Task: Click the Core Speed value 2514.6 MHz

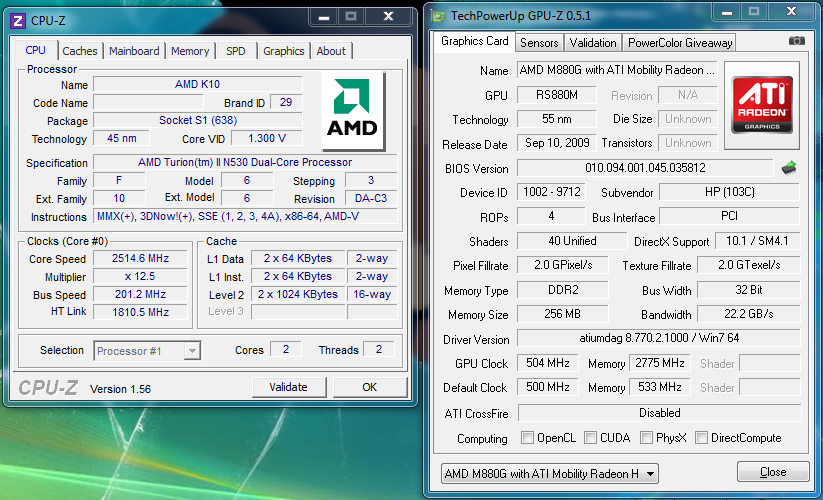Action: 140,258
